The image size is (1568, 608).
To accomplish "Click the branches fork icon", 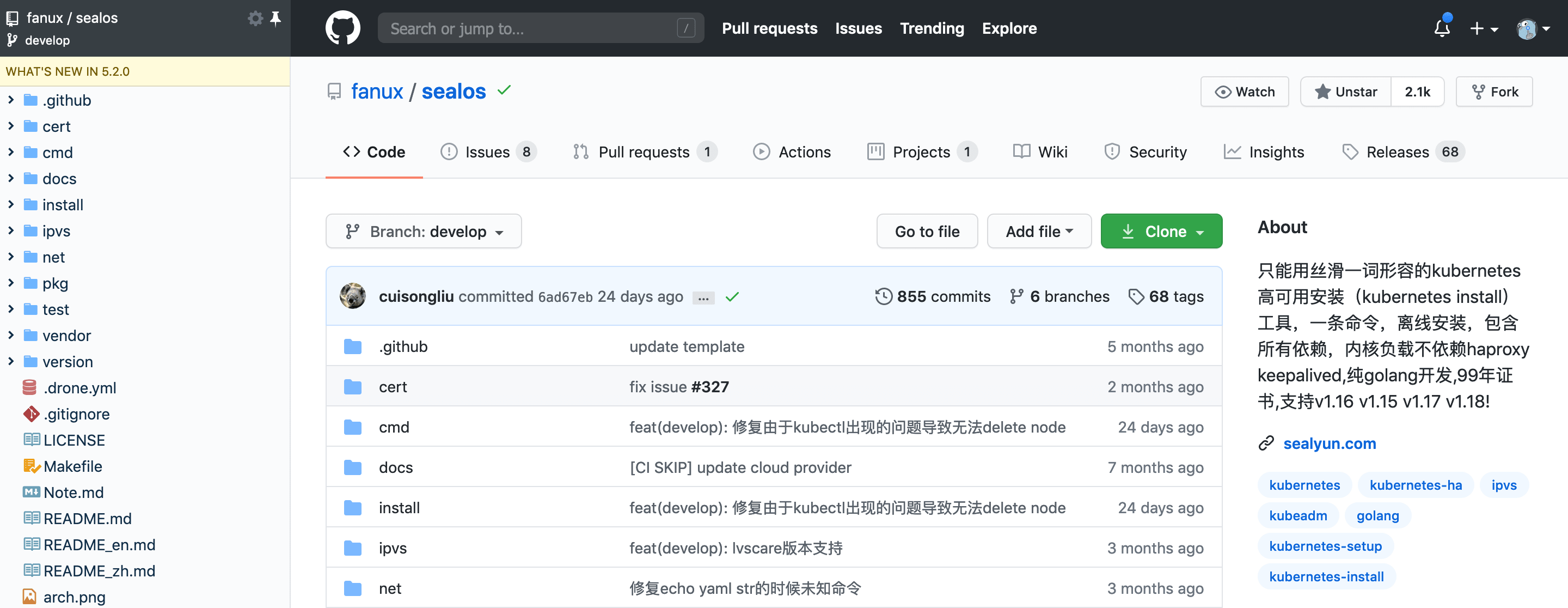I will point(1016,297).
